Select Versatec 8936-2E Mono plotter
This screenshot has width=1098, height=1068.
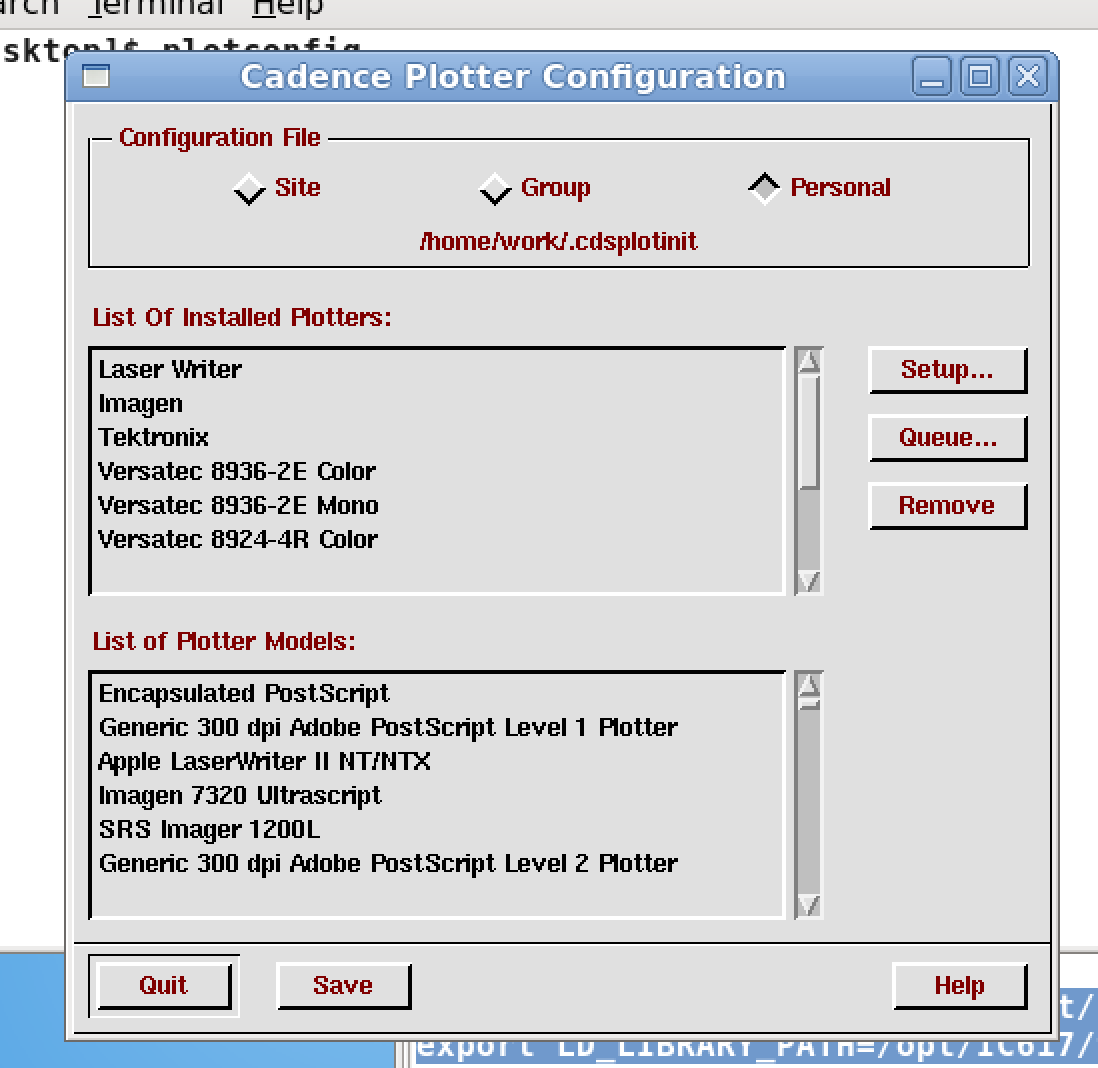(438, 505)
